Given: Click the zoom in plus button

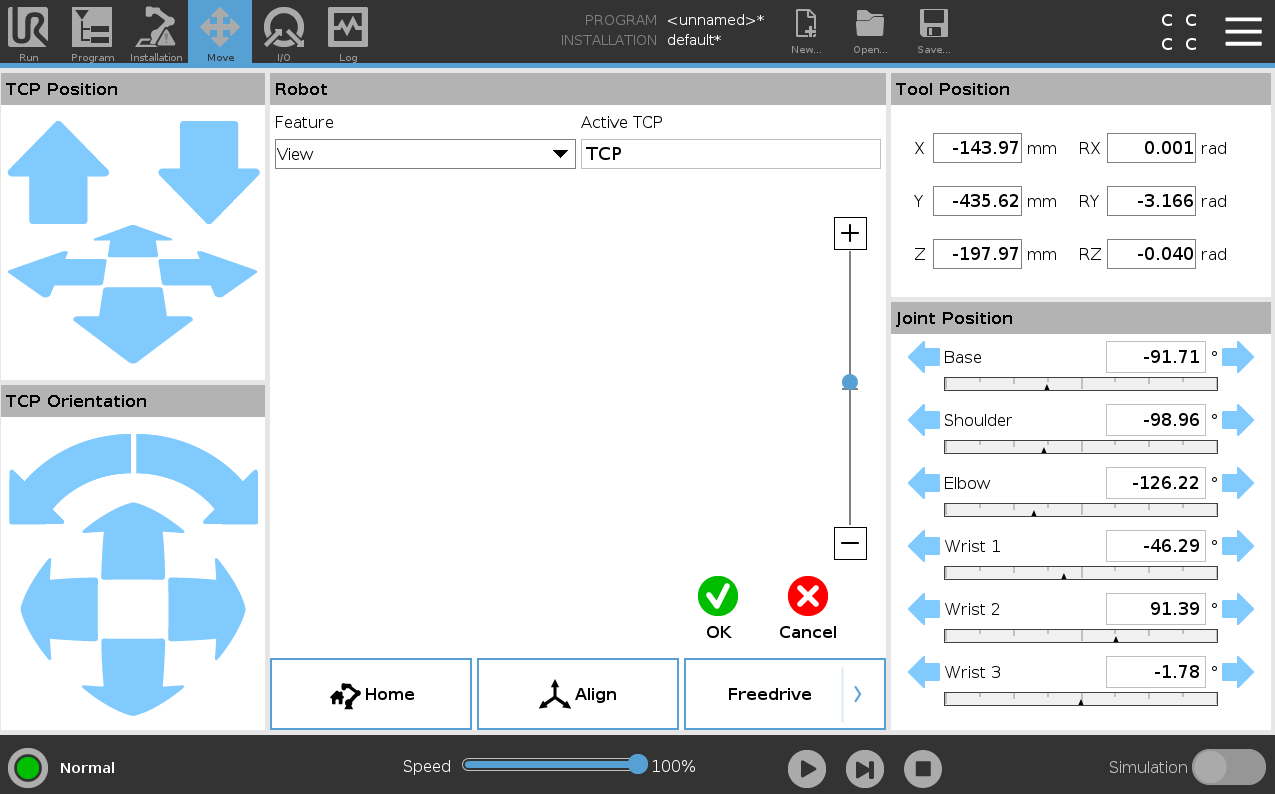Looking at the screenshot, I should 850,233.
